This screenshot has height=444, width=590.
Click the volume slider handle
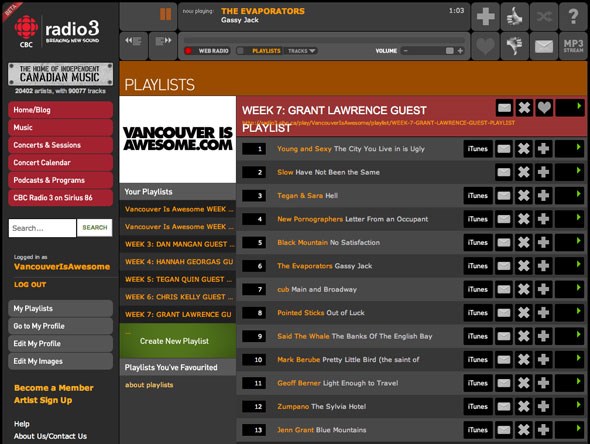tap(449, 51)
